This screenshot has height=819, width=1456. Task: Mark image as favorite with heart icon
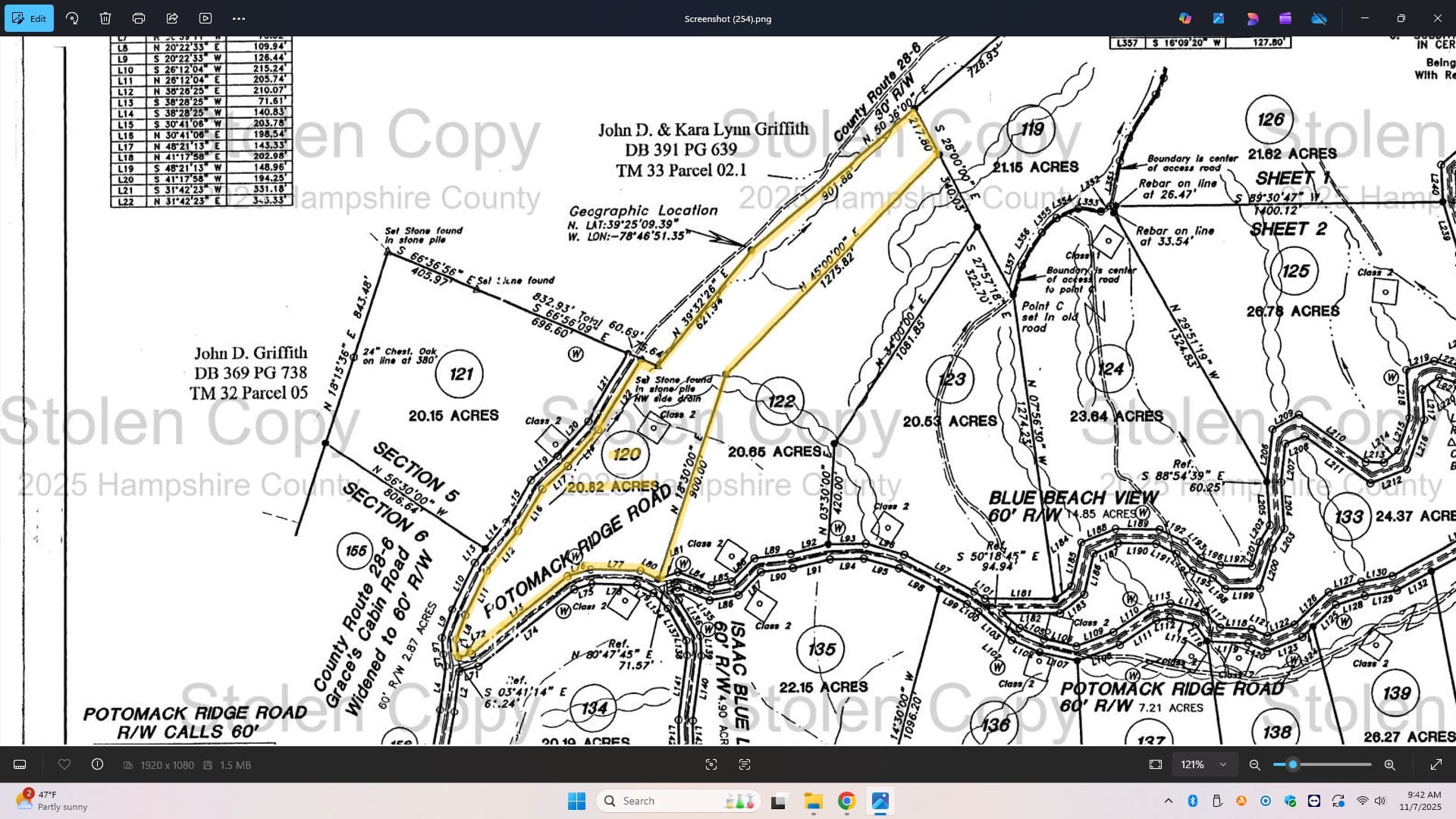pyautogui.click(x=64, y=764)
